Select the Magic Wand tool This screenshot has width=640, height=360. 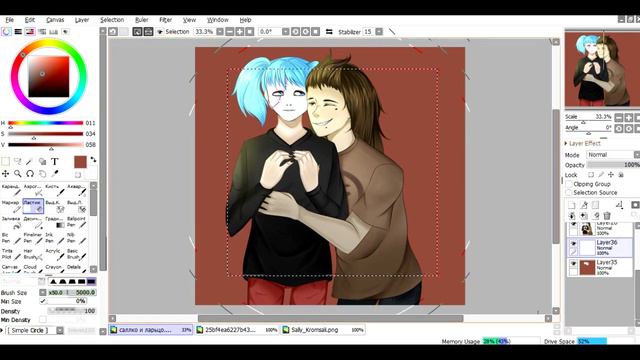(30, 162)
